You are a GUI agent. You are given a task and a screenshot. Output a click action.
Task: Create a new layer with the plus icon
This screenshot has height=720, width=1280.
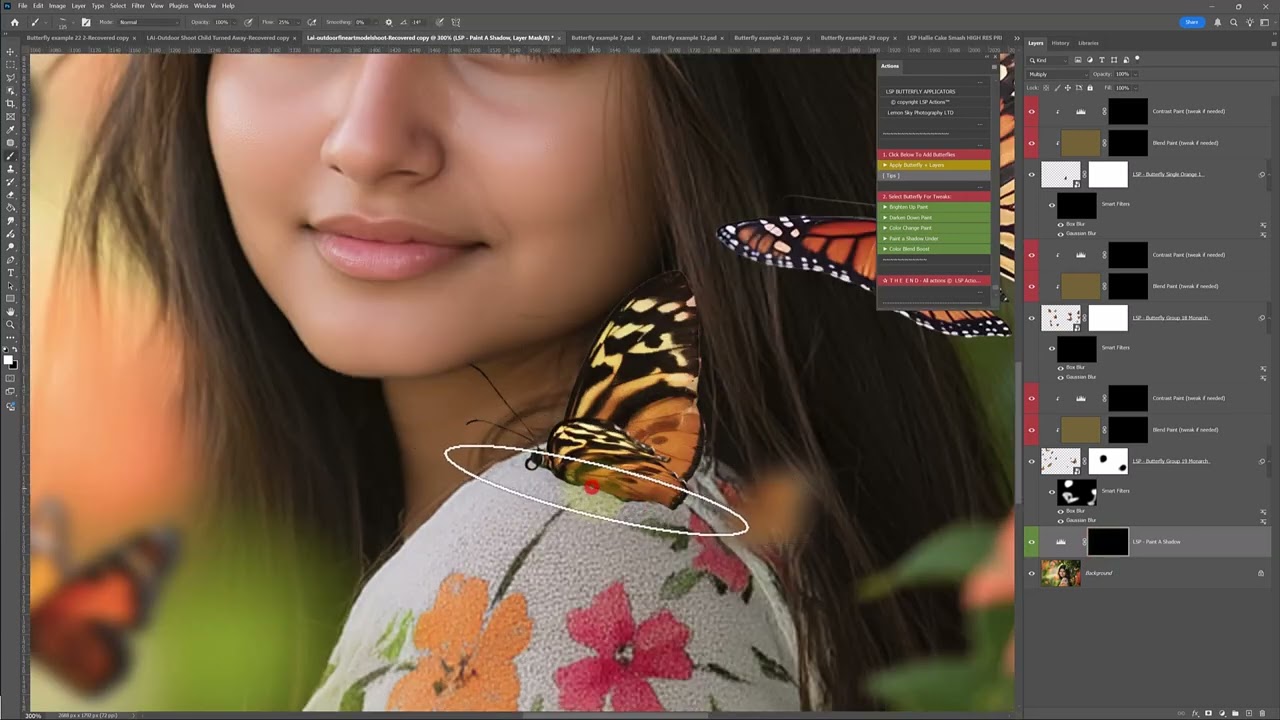pyautogui.click(x=1249, y=713)
